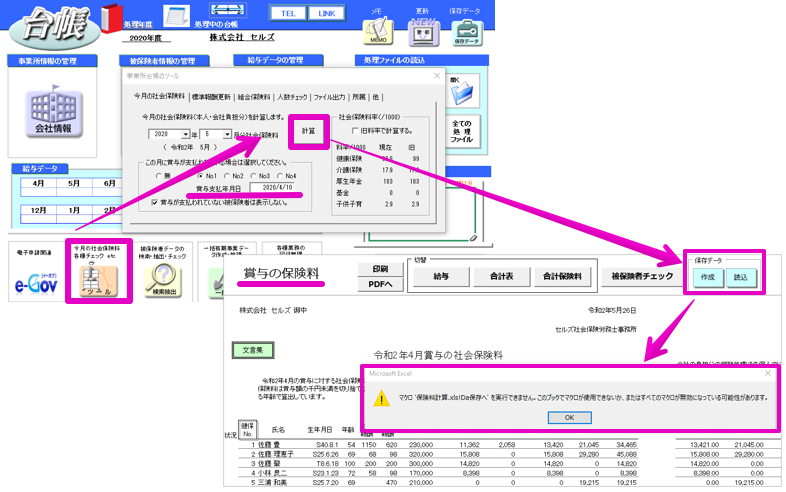Open the 検索抽出 magnifier icon
The image size is (786, 492).
(163, 281)
